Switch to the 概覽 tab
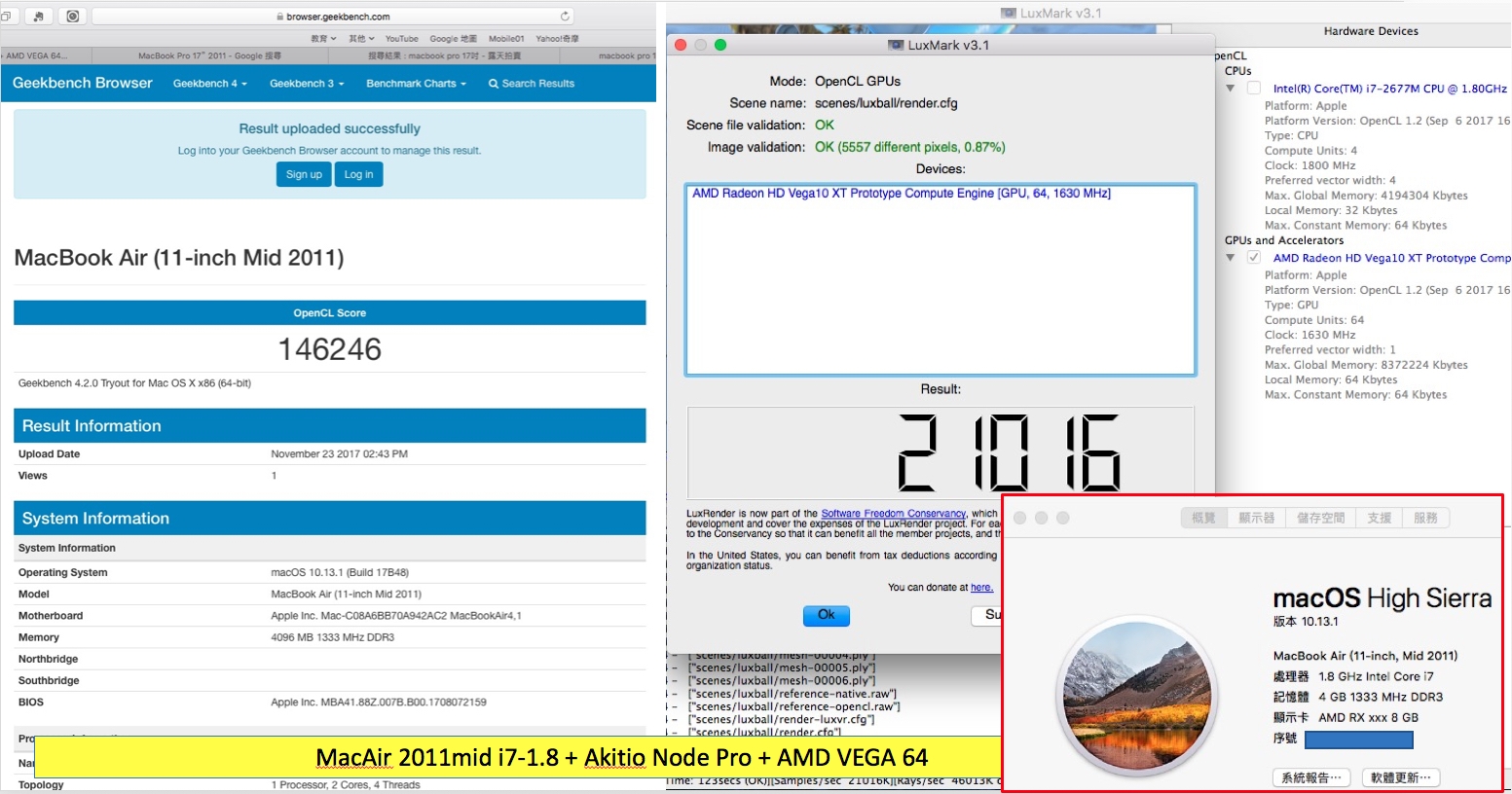 1204,518
